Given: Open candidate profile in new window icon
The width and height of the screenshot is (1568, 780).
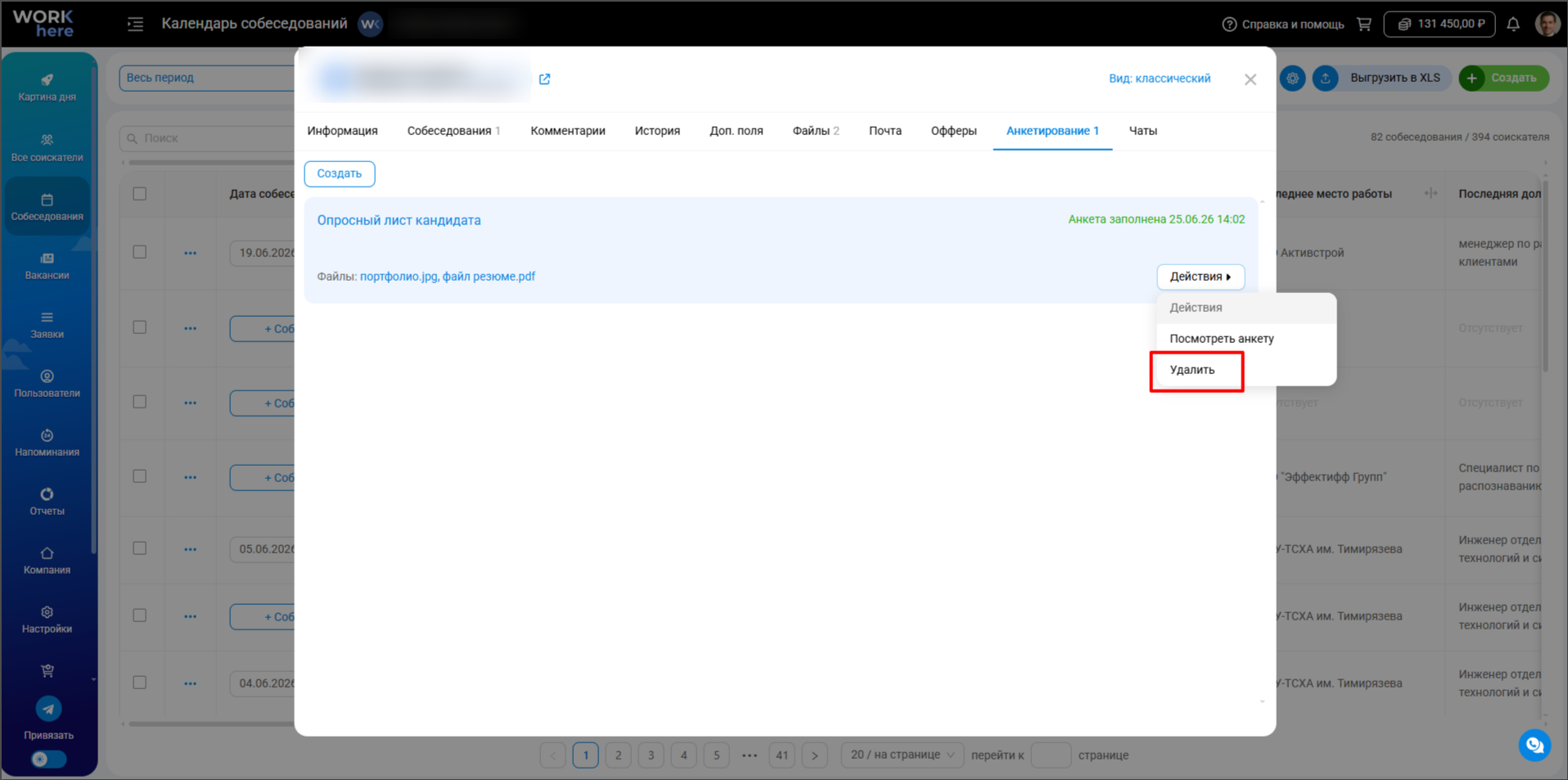Looking at the screenshot, I should pyautogui.click(x=545, y=79).
